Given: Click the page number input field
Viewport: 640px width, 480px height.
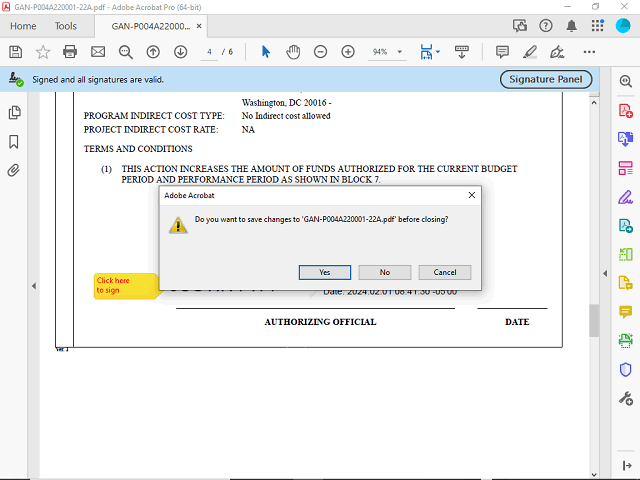Looking at the screenshot, I should coord(209,52).
